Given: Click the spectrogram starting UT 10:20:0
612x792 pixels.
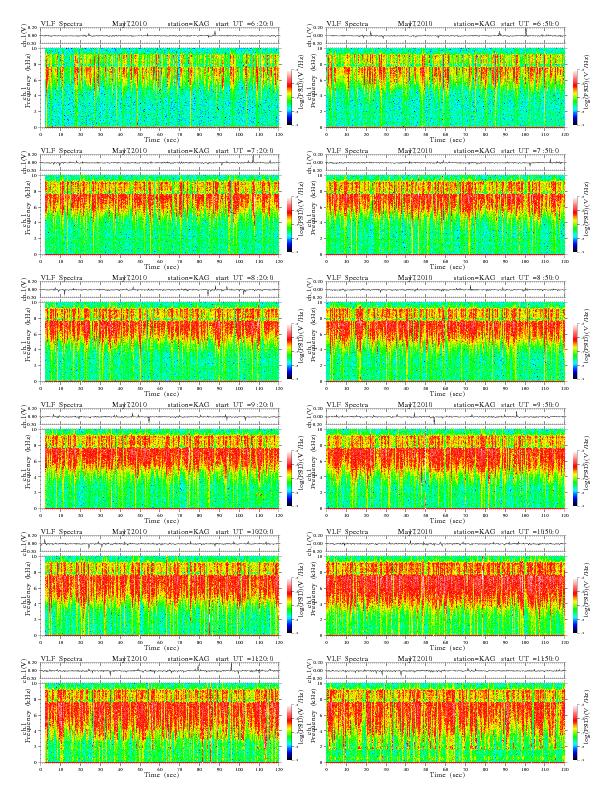Looking at the screenshot, I should [x=160, y=596].
